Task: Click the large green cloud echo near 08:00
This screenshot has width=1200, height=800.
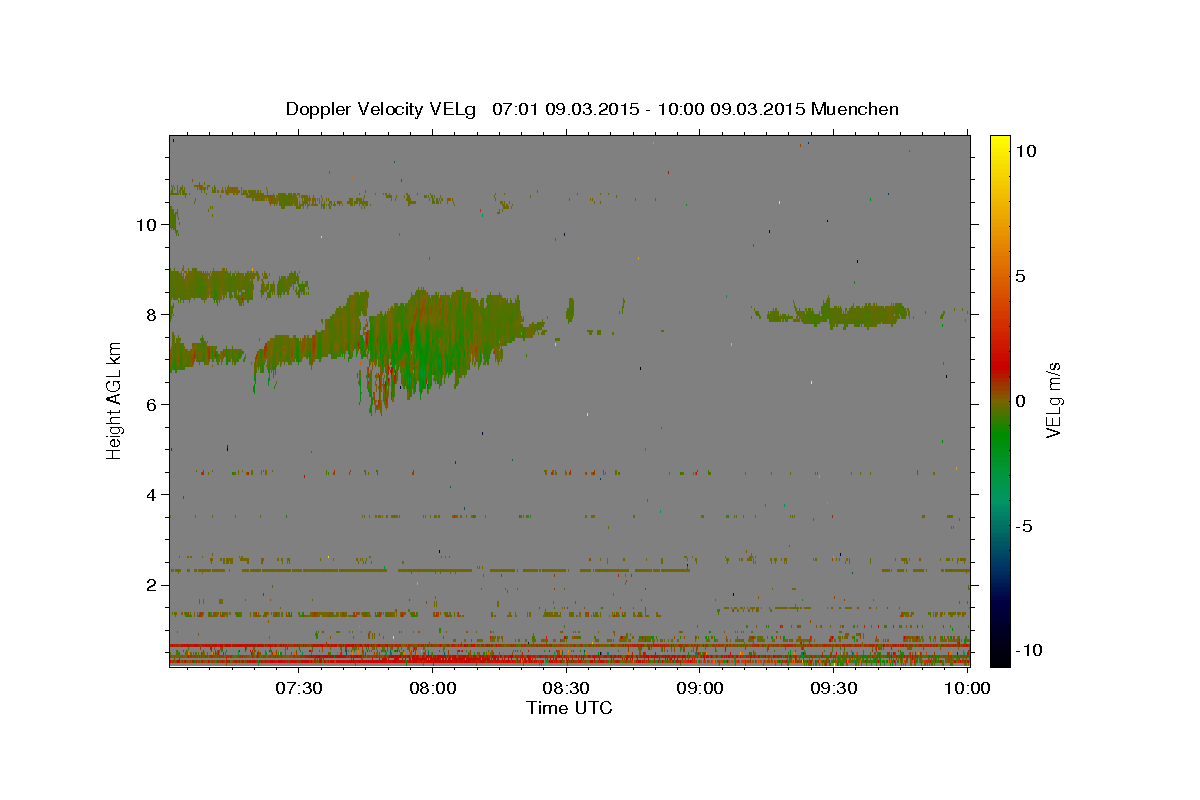Action: click(430, 345)
